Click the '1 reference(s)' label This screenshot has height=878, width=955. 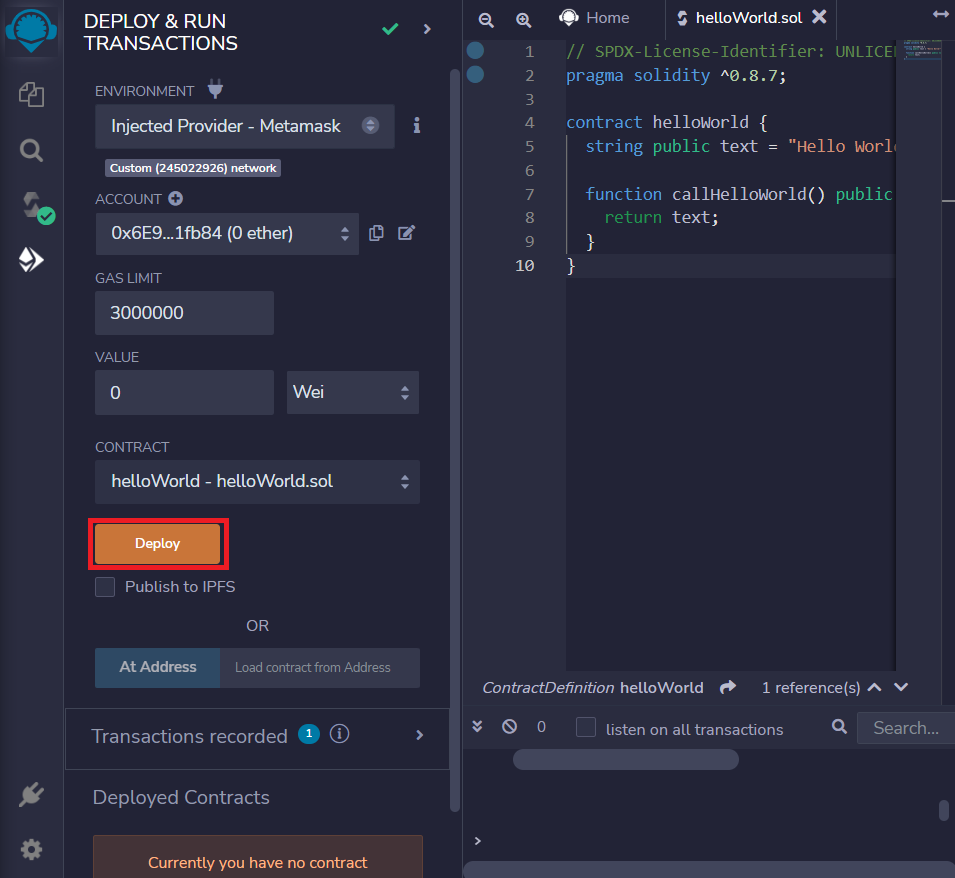tap(811, 688)
